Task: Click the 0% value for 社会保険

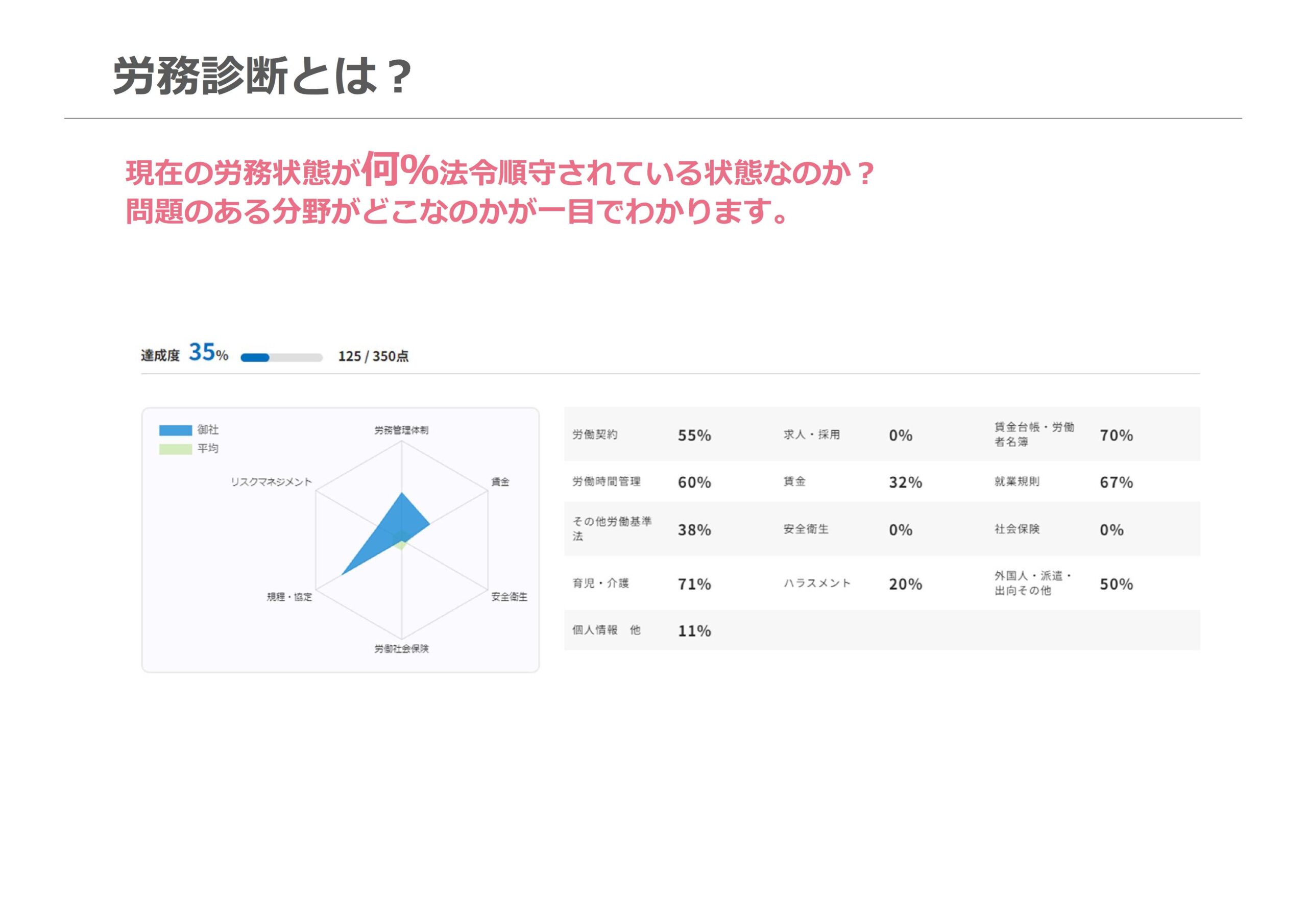Action: point(1111,530)
